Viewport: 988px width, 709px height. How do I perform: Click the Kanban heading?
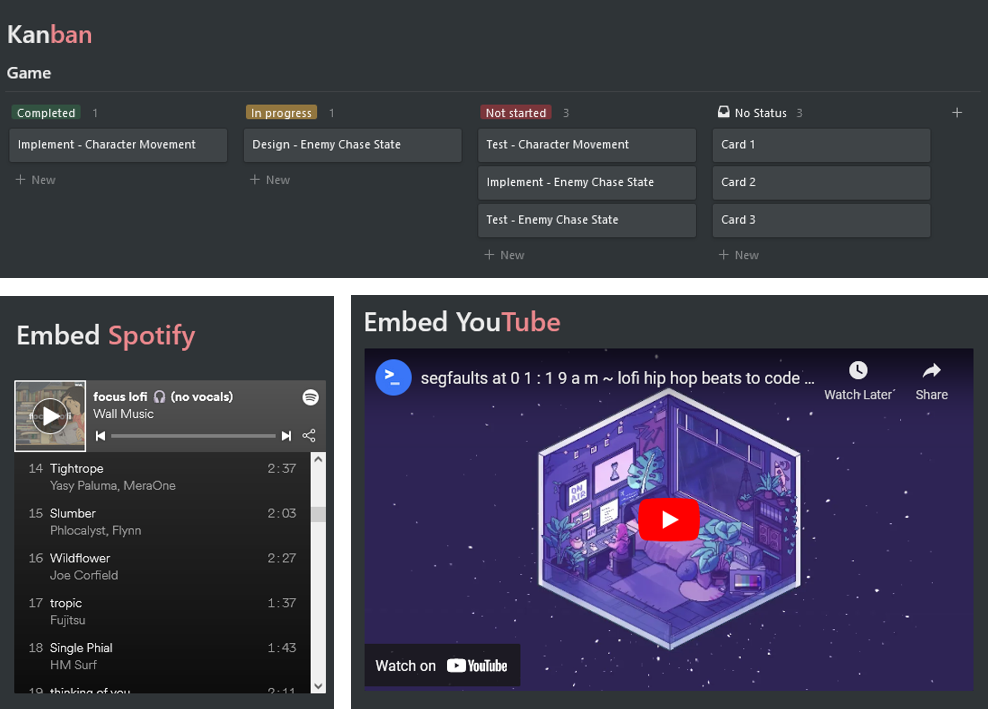(49, 35)
